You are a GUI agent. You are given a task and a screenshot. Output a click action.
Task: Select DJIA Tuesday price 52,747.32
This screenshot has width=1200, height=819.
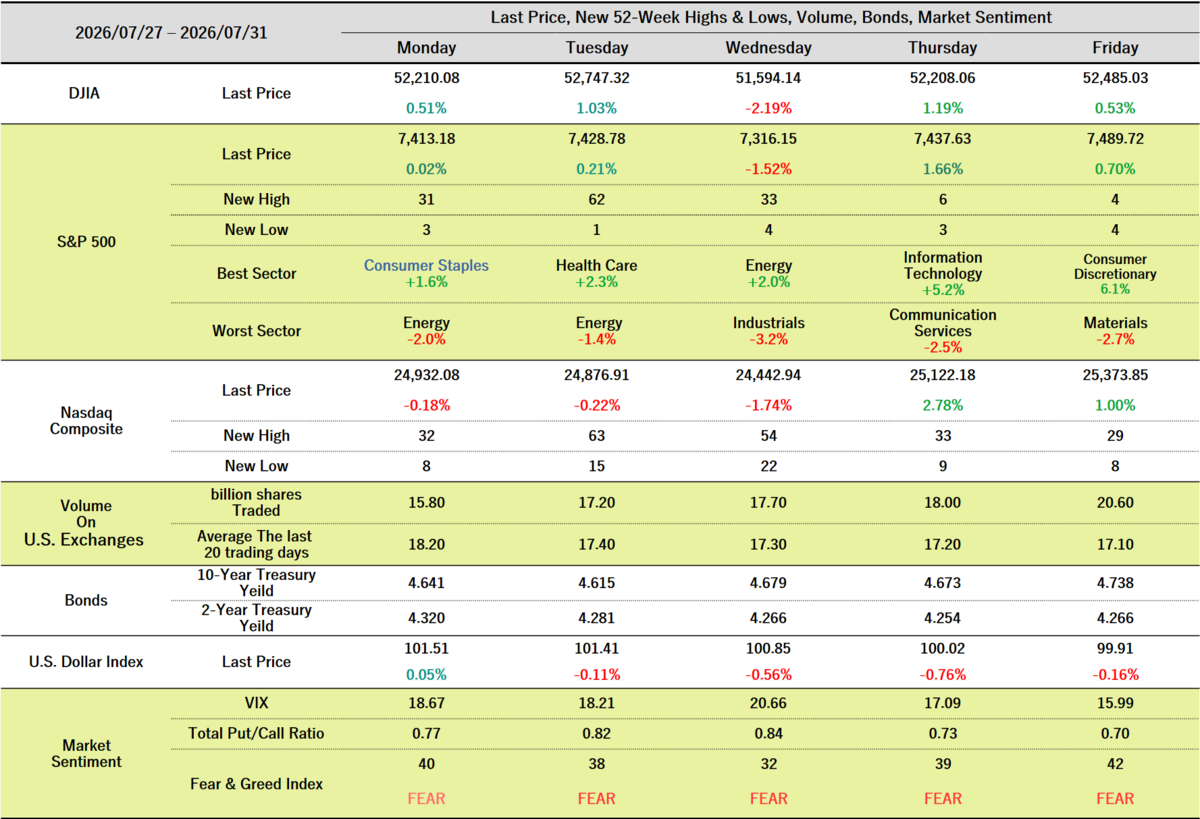pos(597,76)
